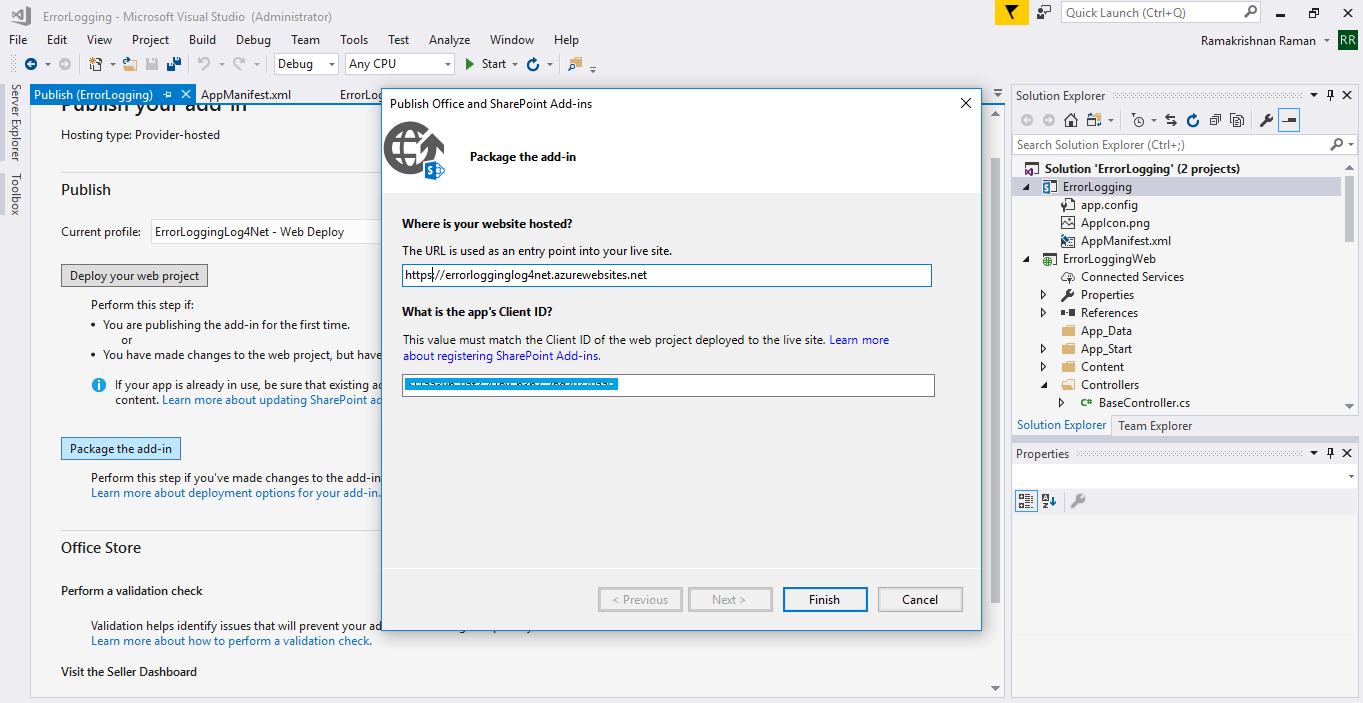Click Package the add-in button

(x=121, y=449)
